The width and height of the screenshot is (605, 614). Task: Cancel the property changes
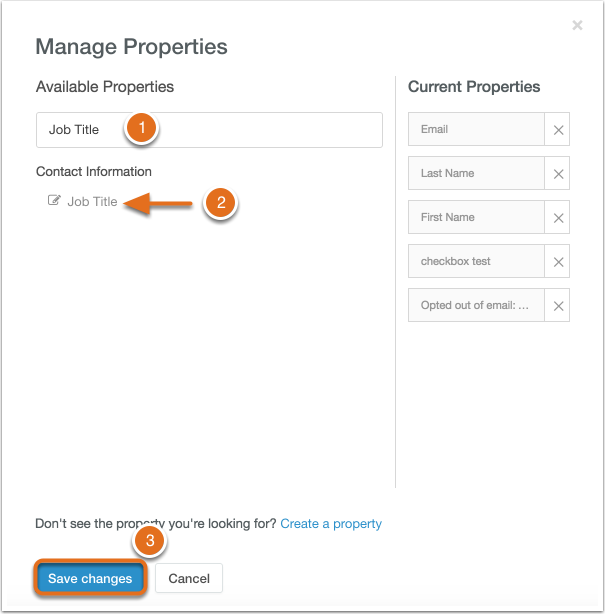click(189, 578)
